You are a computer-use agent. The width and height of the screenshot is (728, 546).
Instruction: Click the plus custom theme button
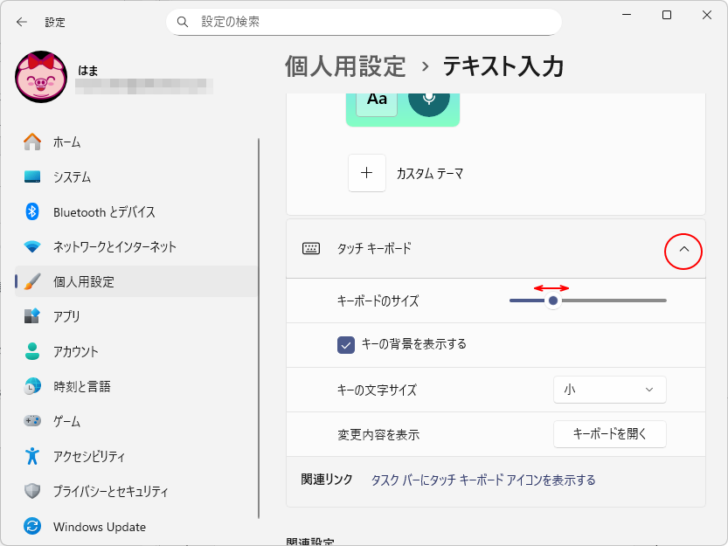(x=367, y=173)
